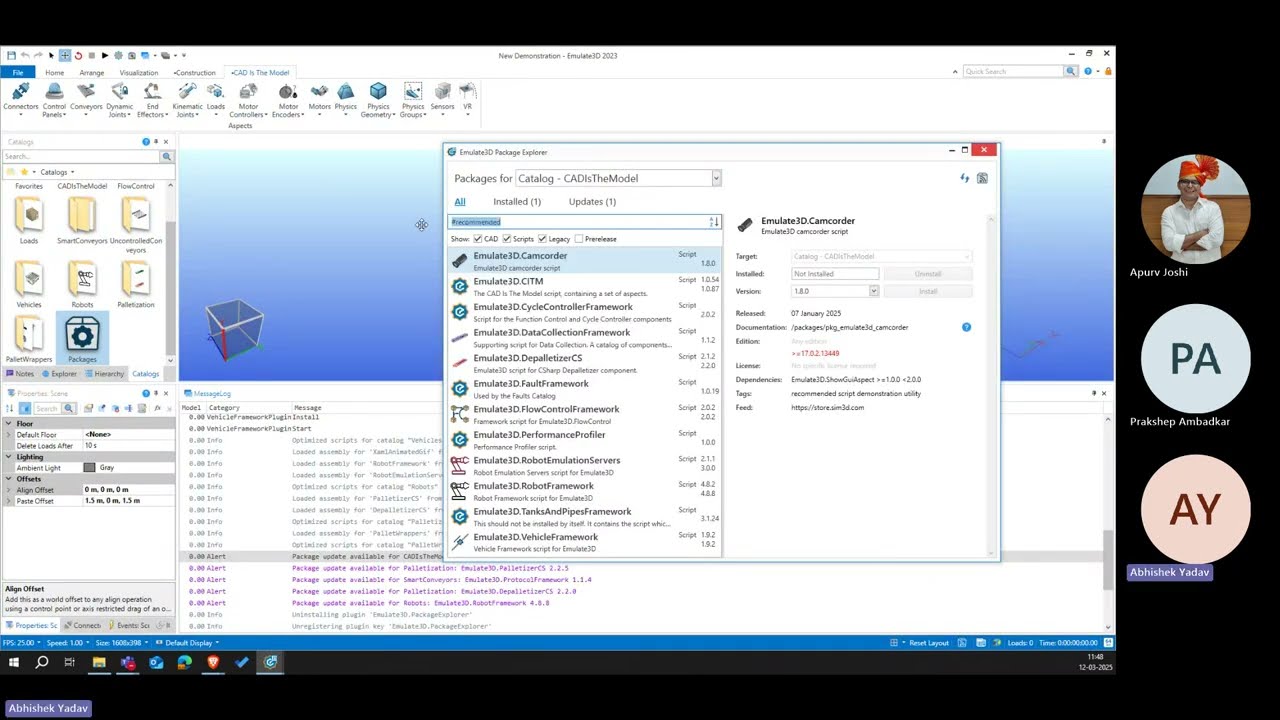Screen dimensions: 1280x720
Task: Click the Quick Search field
Action: (1013, 72)
